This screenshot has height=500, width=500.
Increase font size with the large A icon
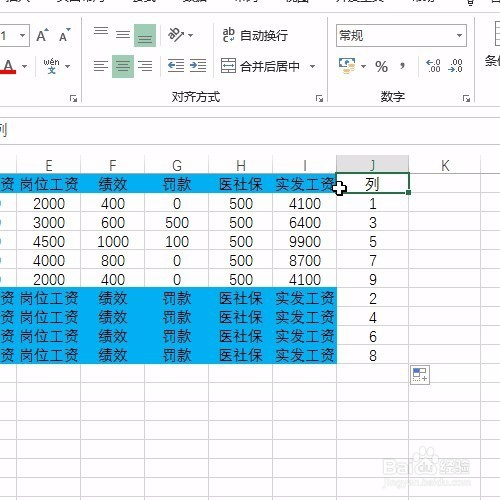42,35
